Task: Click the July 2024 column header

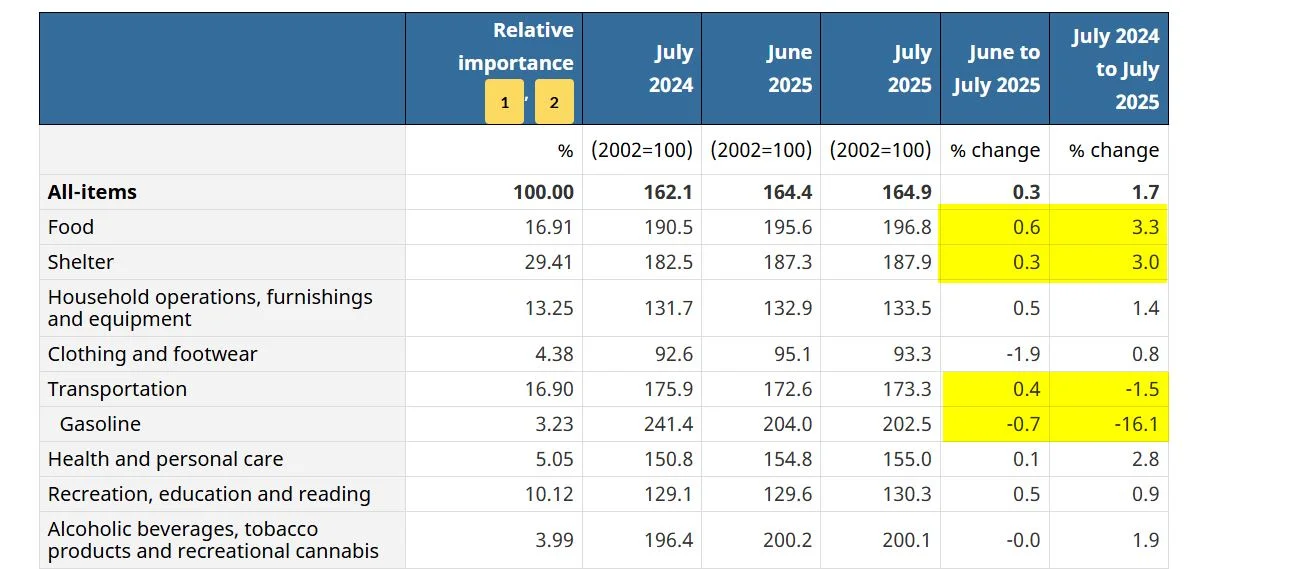Action: (670, 69)
